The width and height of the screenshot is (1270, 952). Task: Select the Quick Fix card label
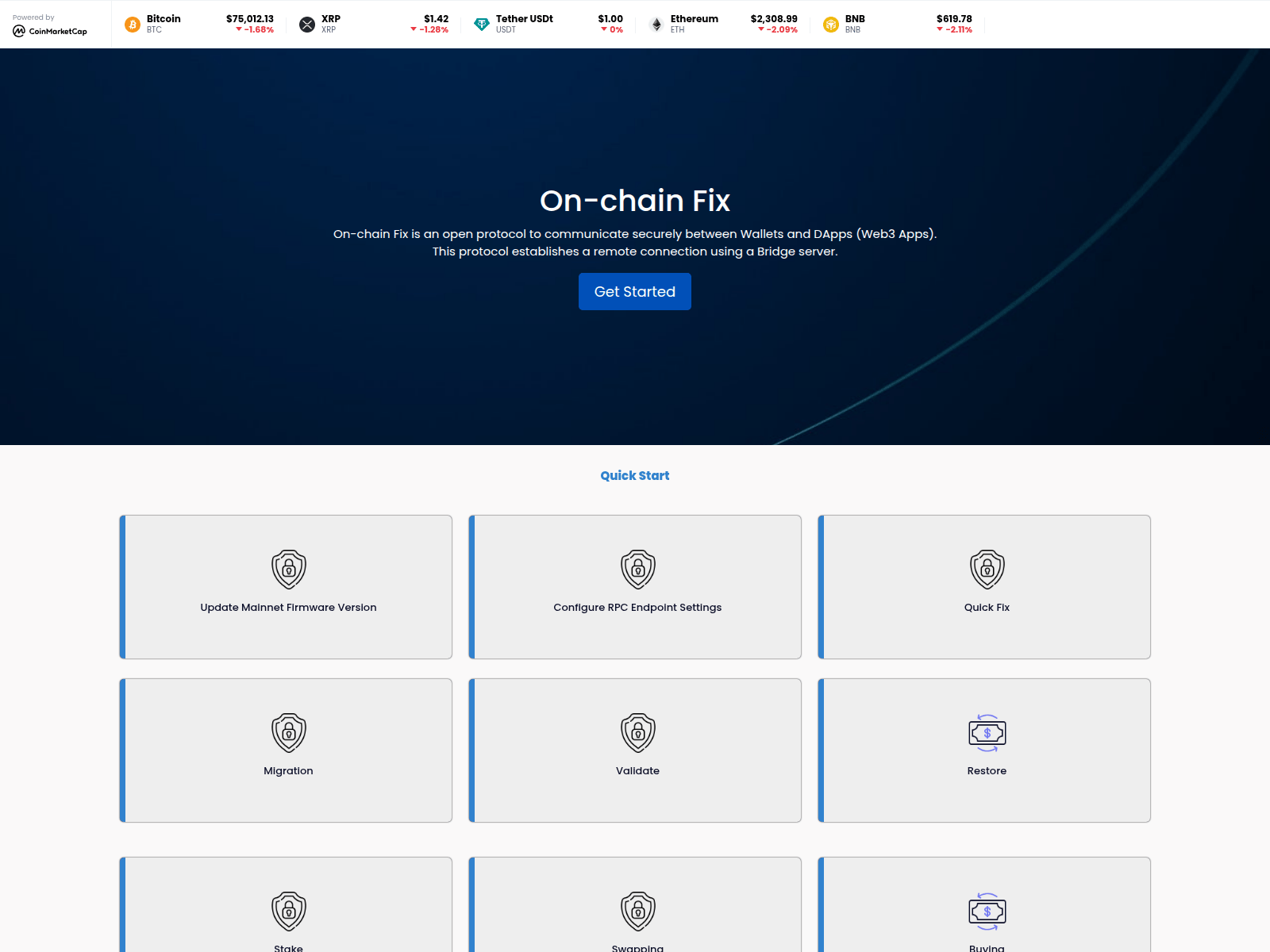(987, 607)
